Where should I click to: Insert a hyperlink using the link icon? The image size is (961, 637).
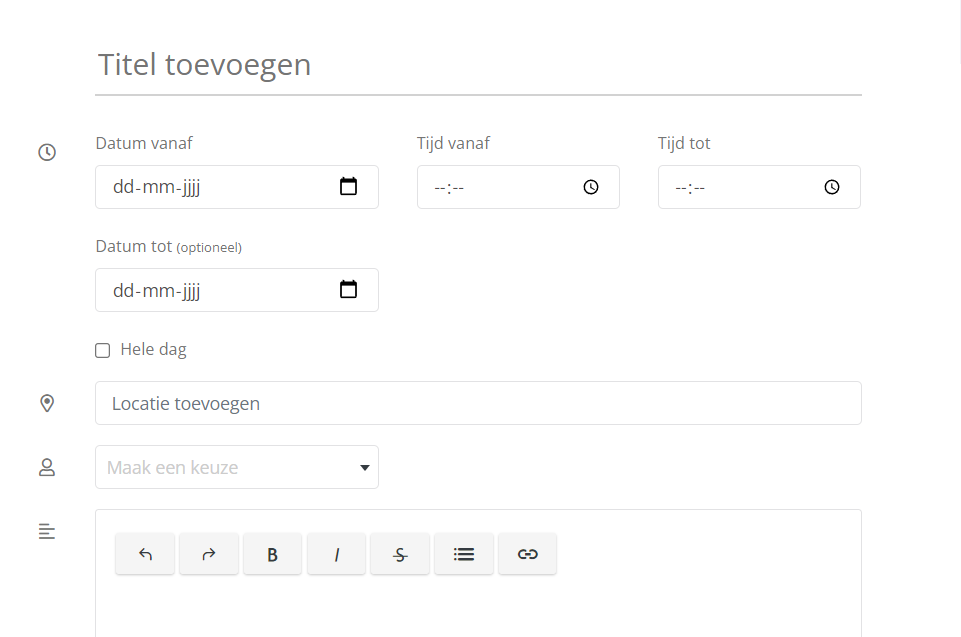(528, 554)
